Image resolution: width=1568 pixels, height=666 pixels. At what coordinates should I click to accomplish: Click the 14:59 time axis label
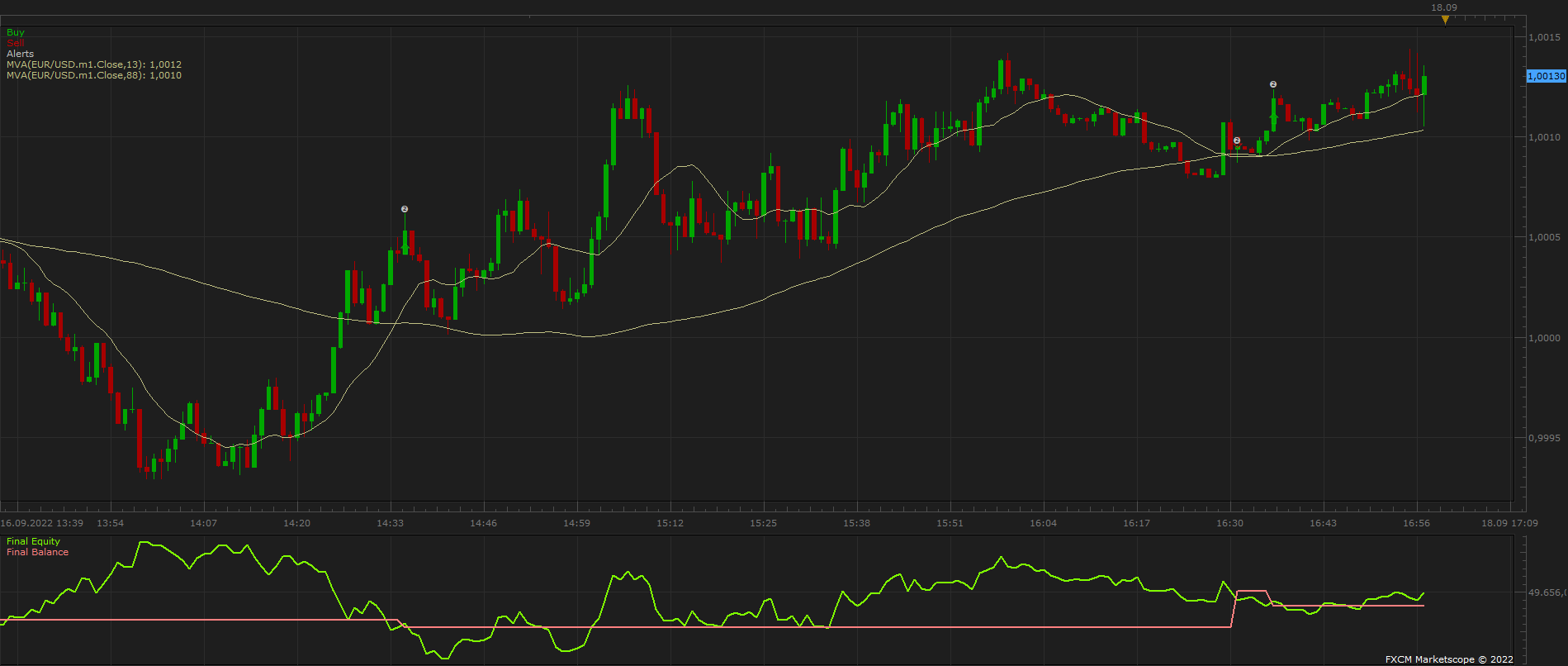click(577, 523)
